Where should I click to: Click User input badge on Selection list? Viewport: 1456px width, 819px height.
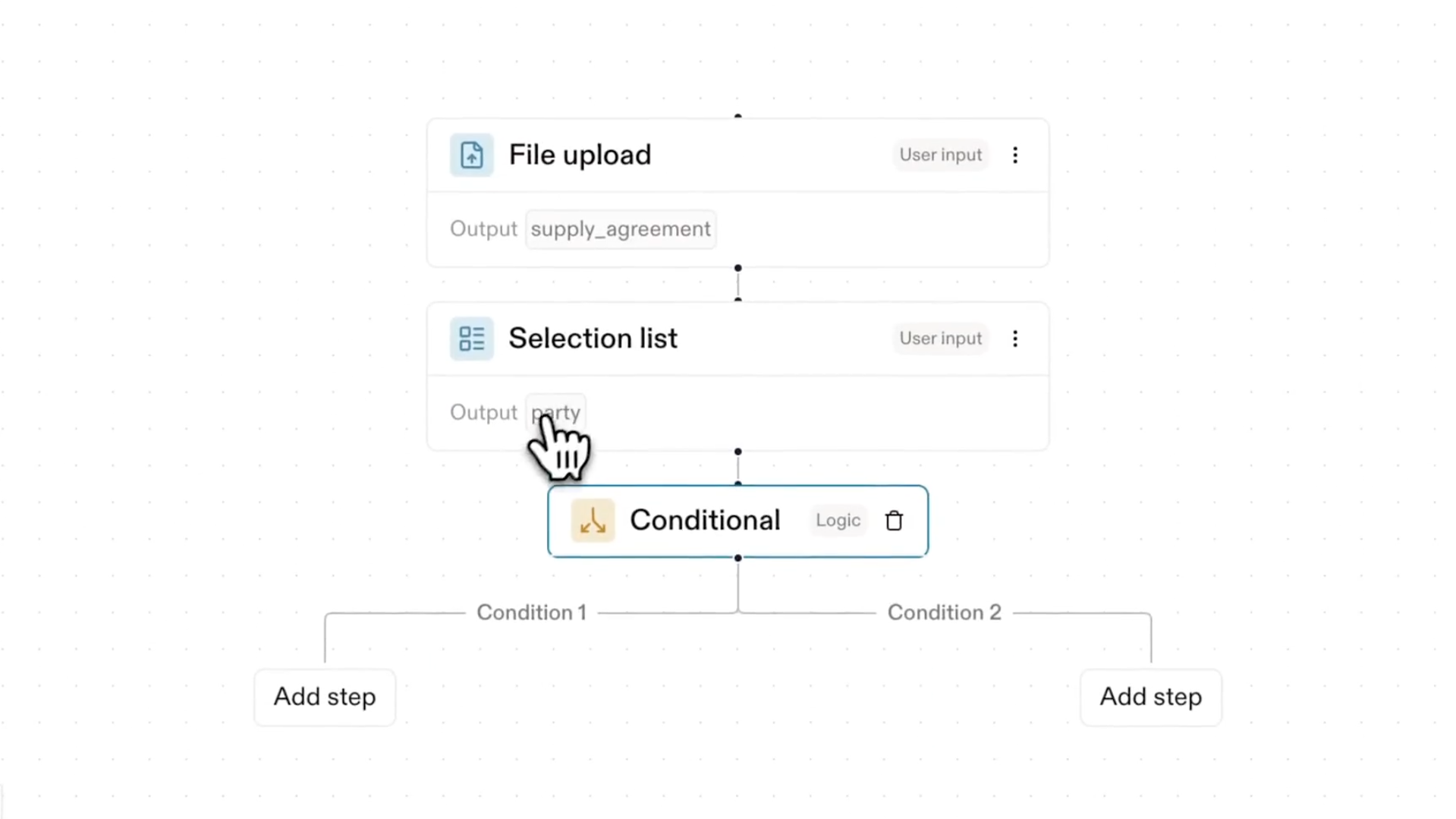coord(940,339)
